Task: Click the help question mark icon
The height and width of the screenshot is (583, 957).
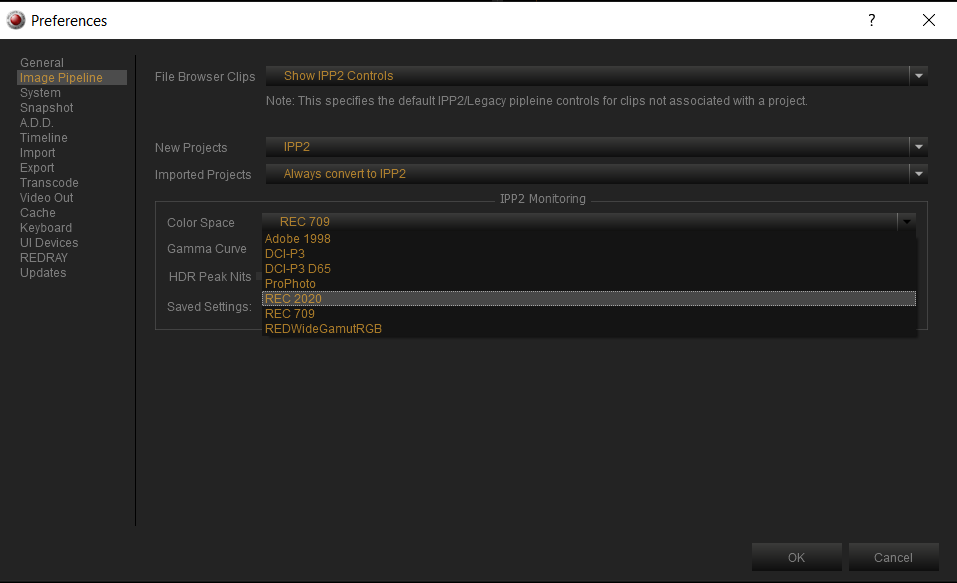Action: pyautogui.click(x=872, y=20)
